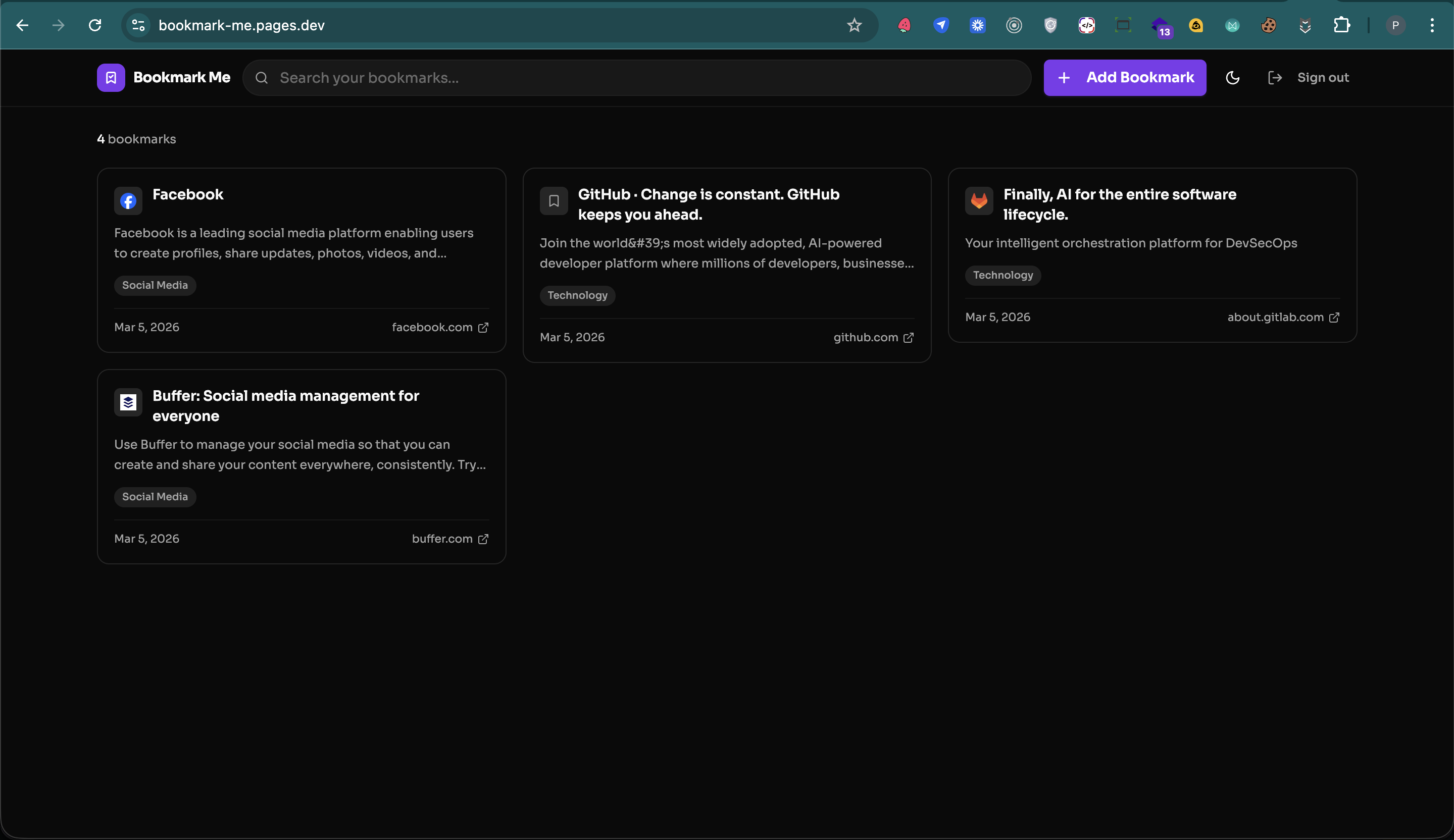This screenshot has width=1454, height=840.
Task: Select the Technology tag on GitHub card
Action: (x=577, y=296)
